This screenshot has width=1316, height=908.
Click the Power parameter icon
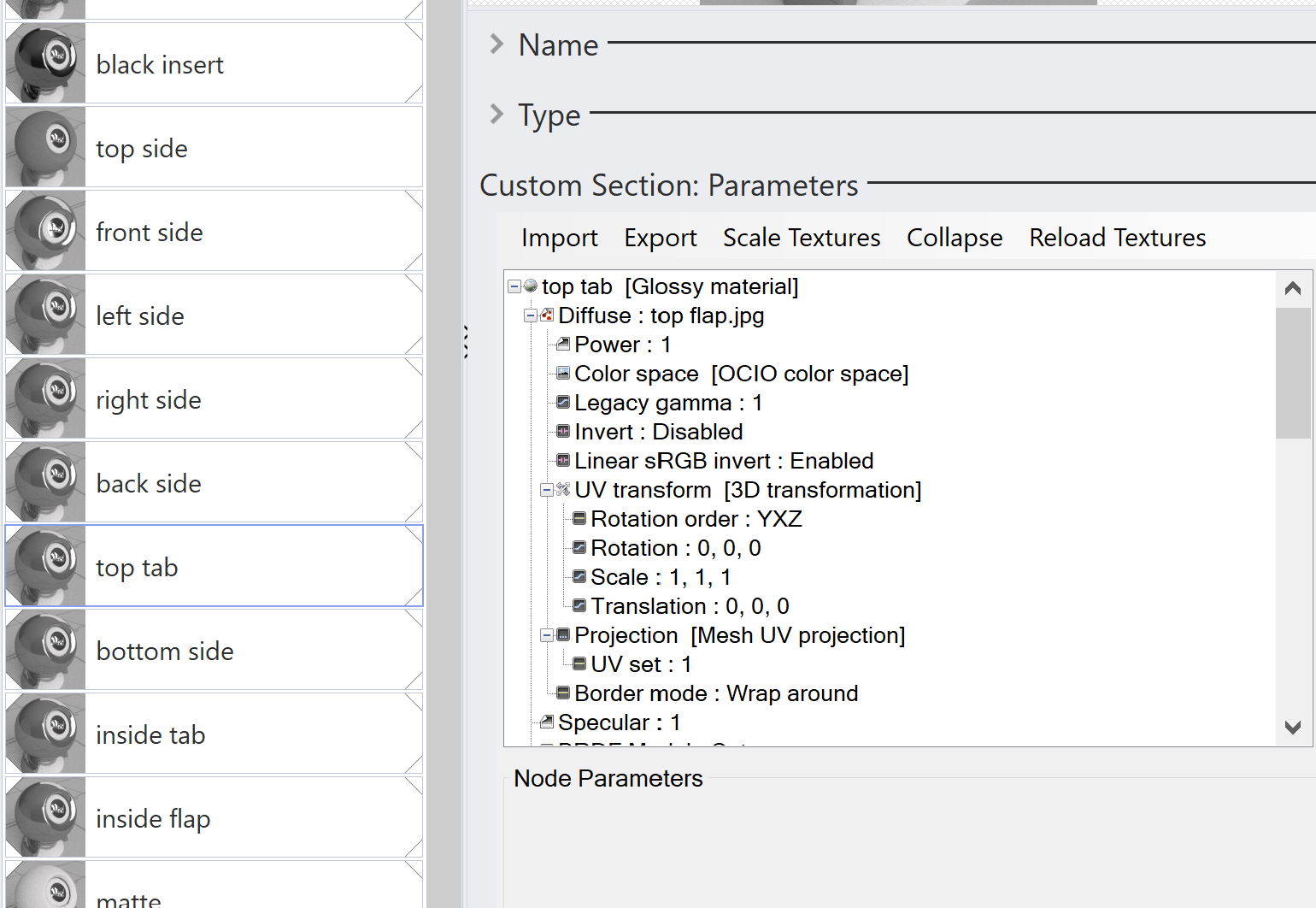(563, 345)
